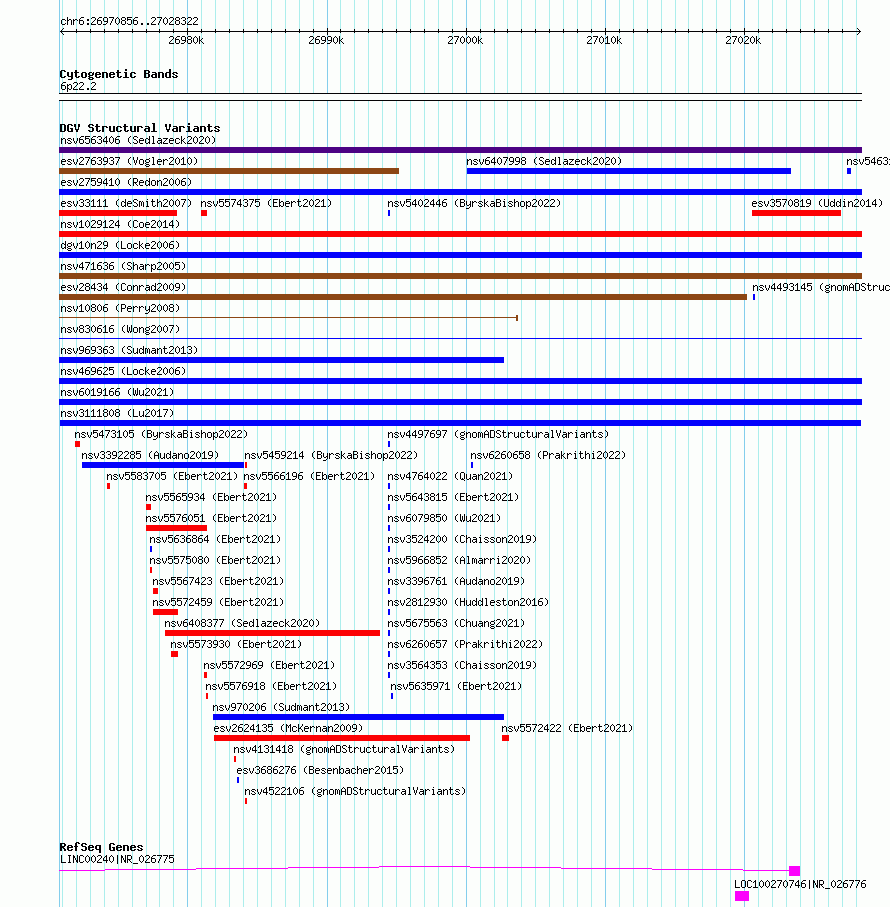890x907 pixels.
Task: Click nsv5573930 (Ebert2021) label
Action: coord(236,644)
